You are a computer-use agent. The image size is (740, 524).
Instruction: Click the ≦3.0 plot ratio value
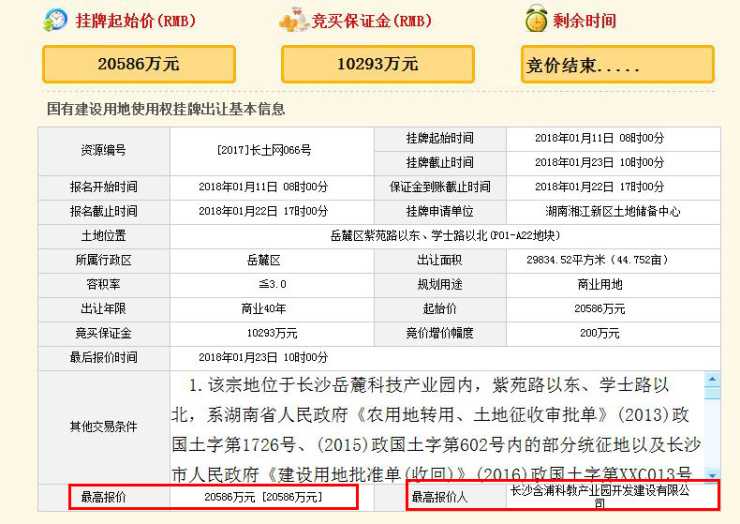click(x=272, y=284)
